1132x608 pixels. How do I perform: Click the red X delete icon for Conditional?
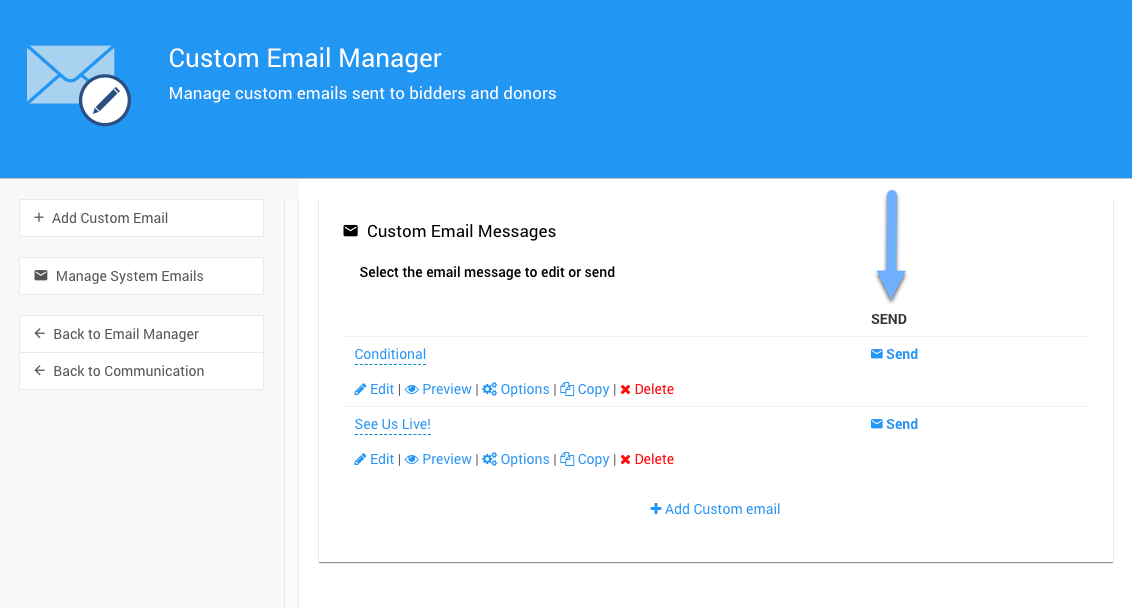tap(625, 389)
